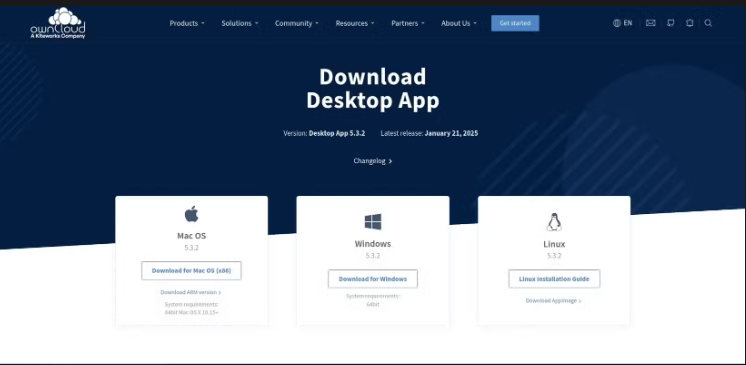
Task: Open the Community menu
Action: click(x=297, y=23)
